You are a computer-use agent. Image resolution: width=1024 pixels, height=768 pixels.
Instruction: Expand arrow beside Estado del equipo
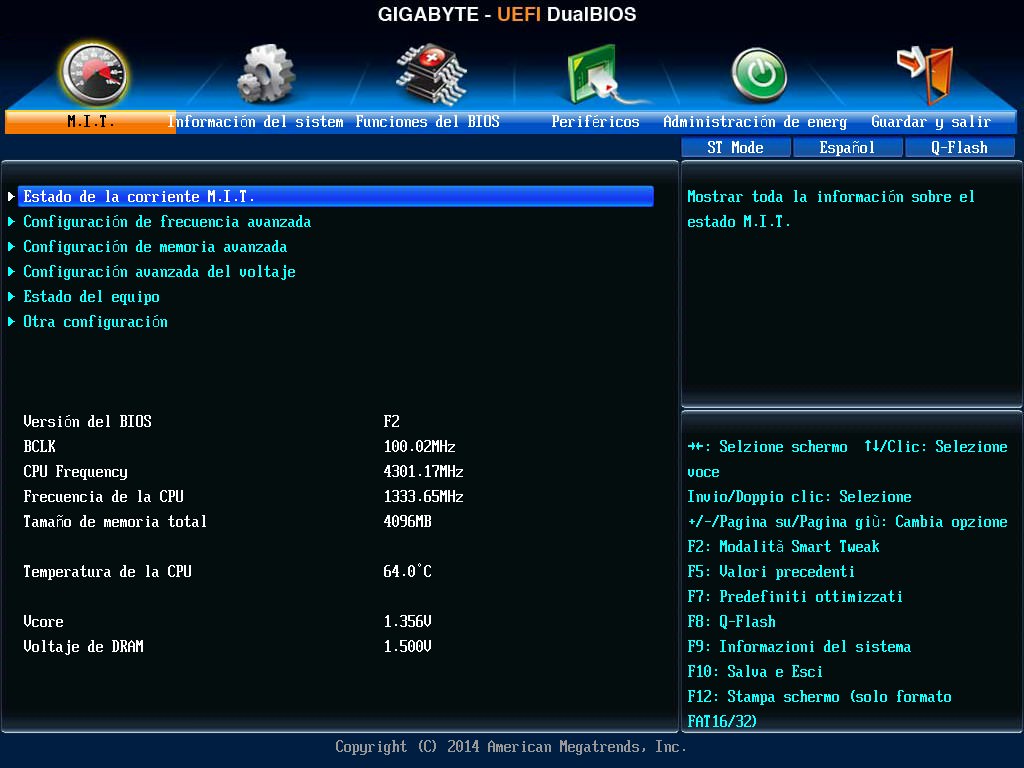pos(11,297)
